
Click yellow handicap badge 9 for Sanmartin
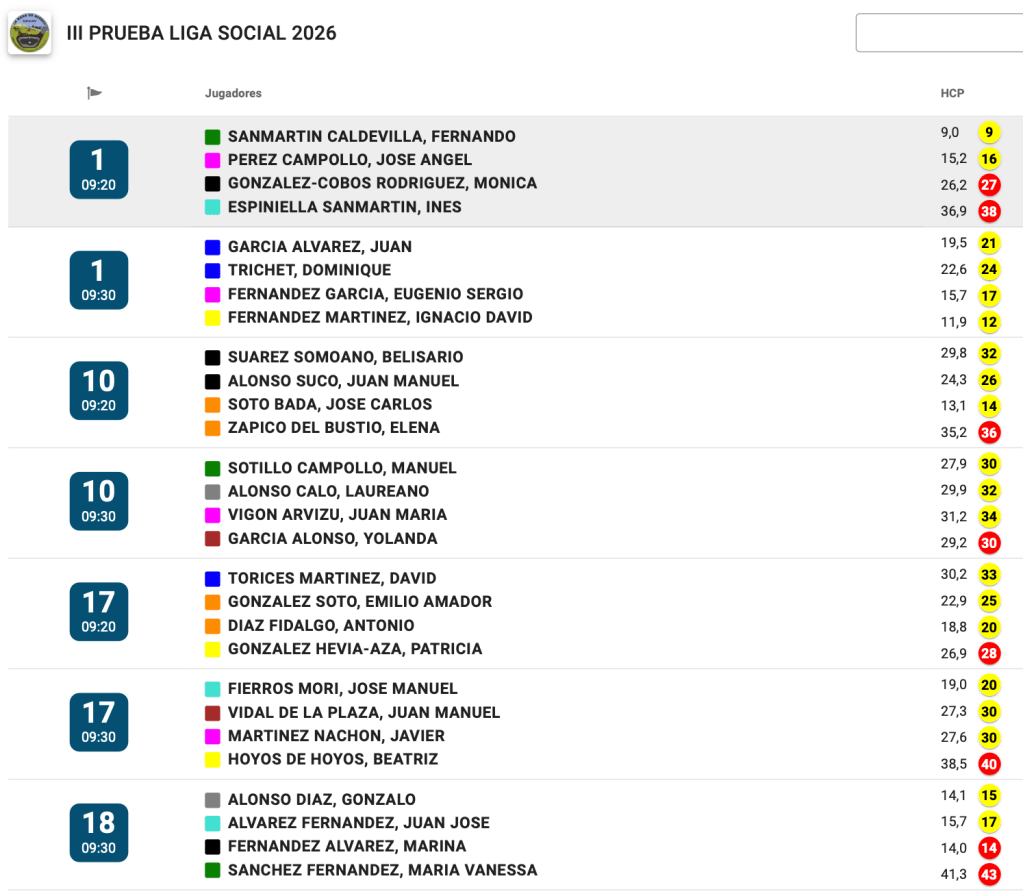(989, 133)
